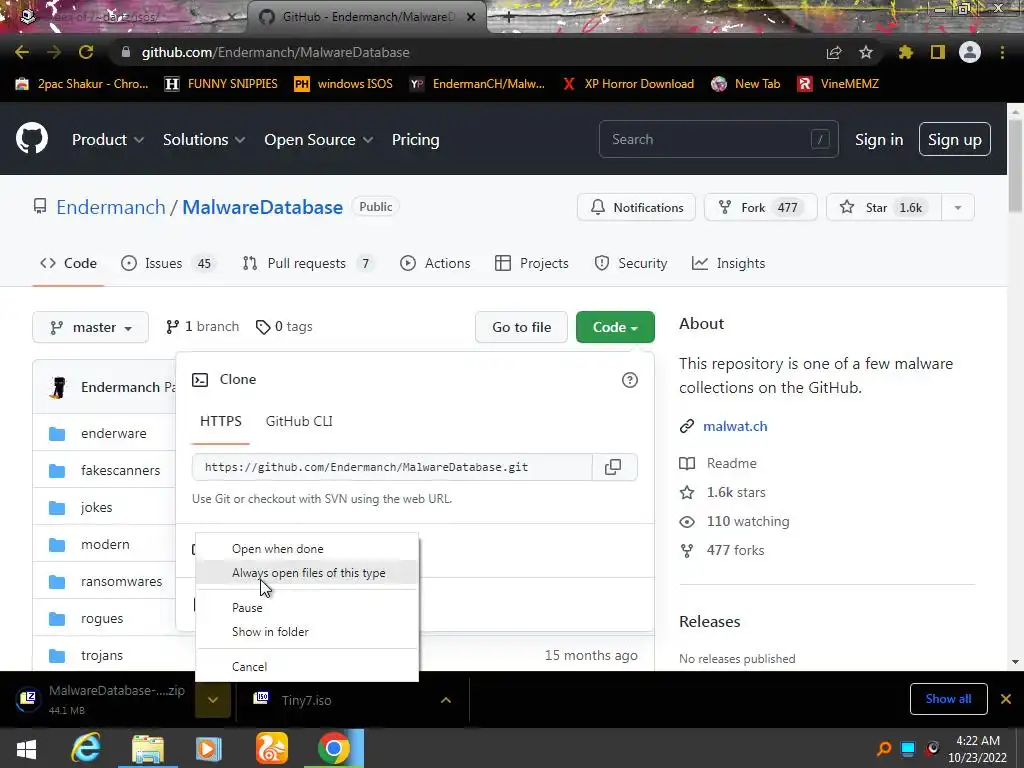Image resolution: width=1024 pixels, height=768 pixels.
Task: Focus the GitHub search field
Action: [x=718, y=139]
